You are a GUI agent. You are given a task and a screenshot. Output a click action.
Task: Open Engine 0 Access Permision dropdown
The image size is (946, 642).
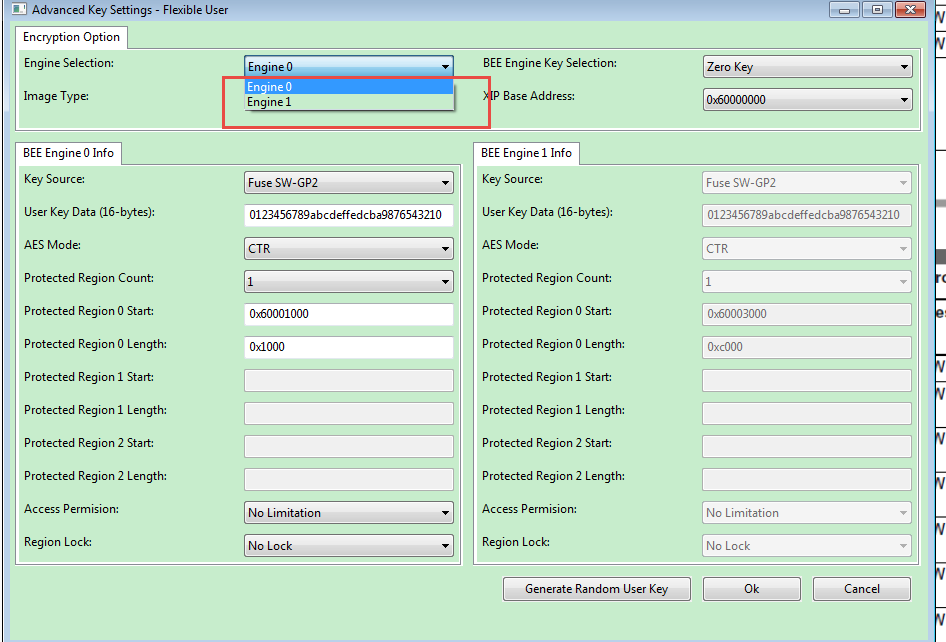click(x=349, y=512)
